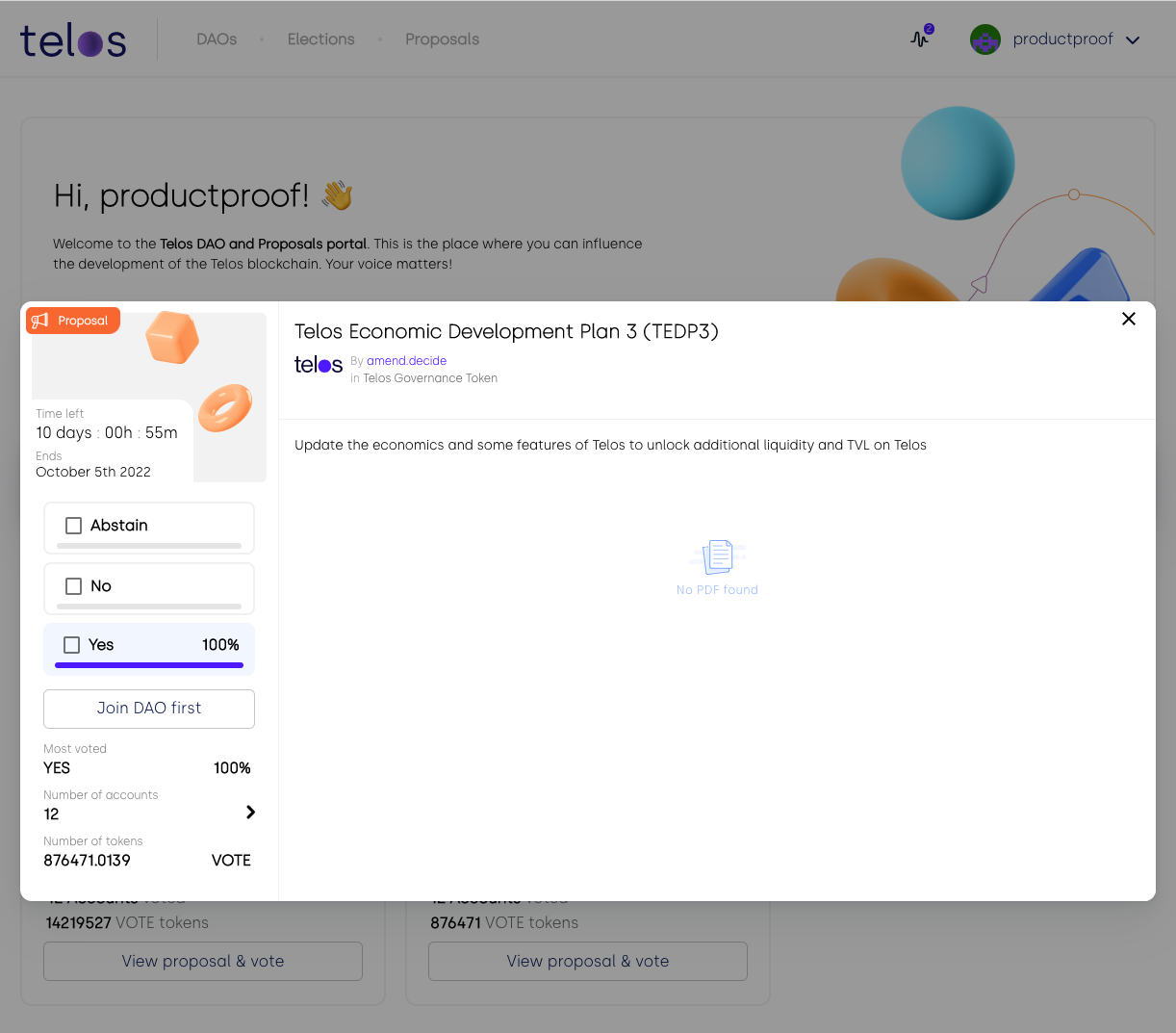Click the Abstain vote progress bar
The width and height of the screenshot is (1176, 1033).
point(149,546)
